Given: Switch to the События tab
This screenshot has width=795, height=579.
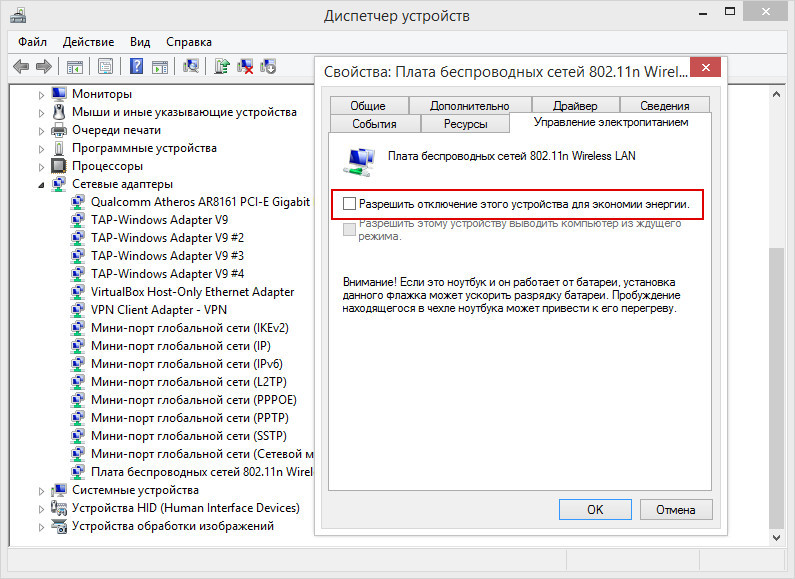Looking at the screenshot, I should pyautogui.click(x=375, y=124).
